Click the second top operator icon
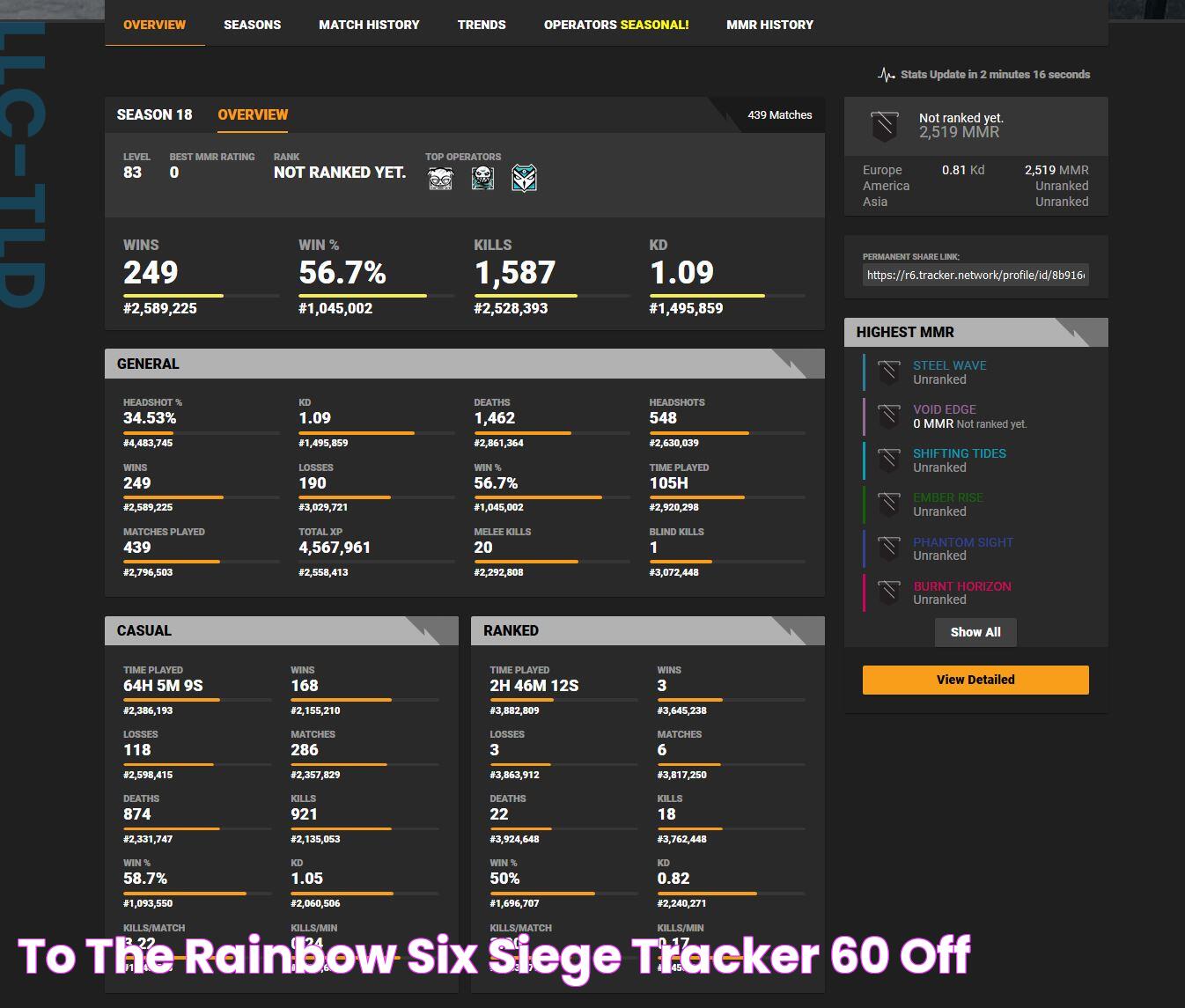 click(482, 179)
